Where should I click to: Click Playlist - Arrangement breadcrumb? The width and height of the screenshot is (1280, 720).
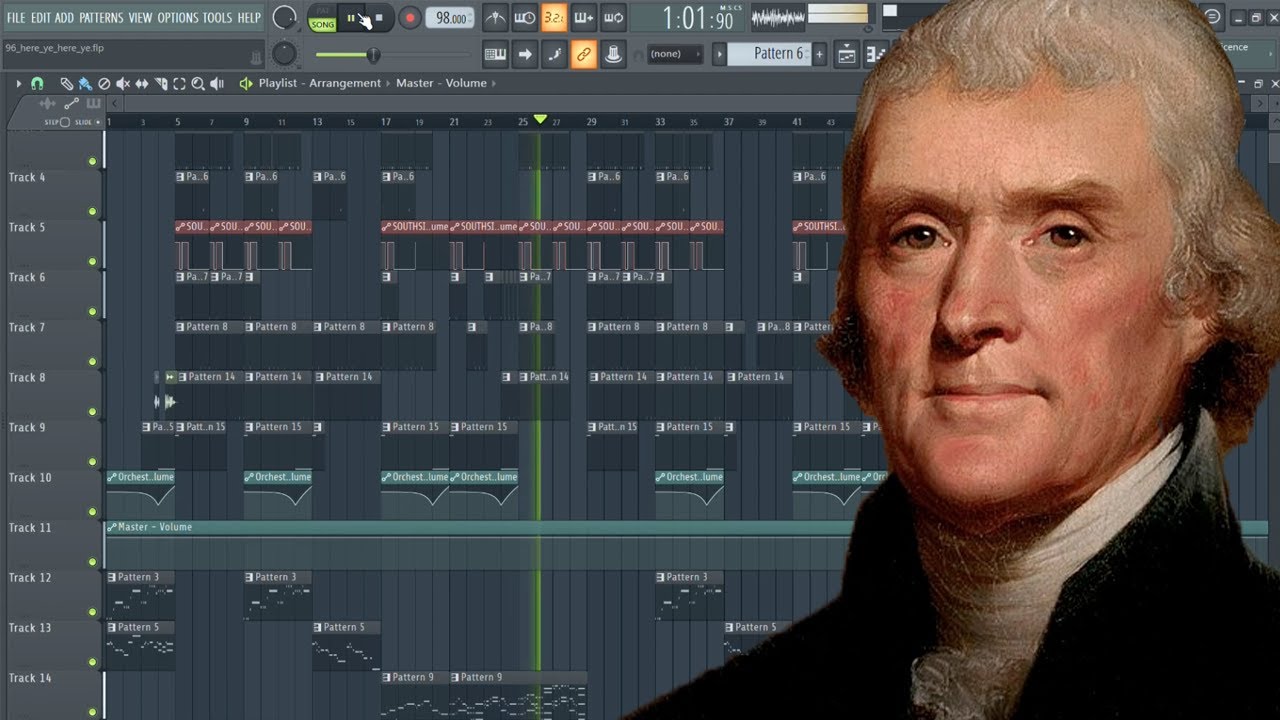coord(319,84)
